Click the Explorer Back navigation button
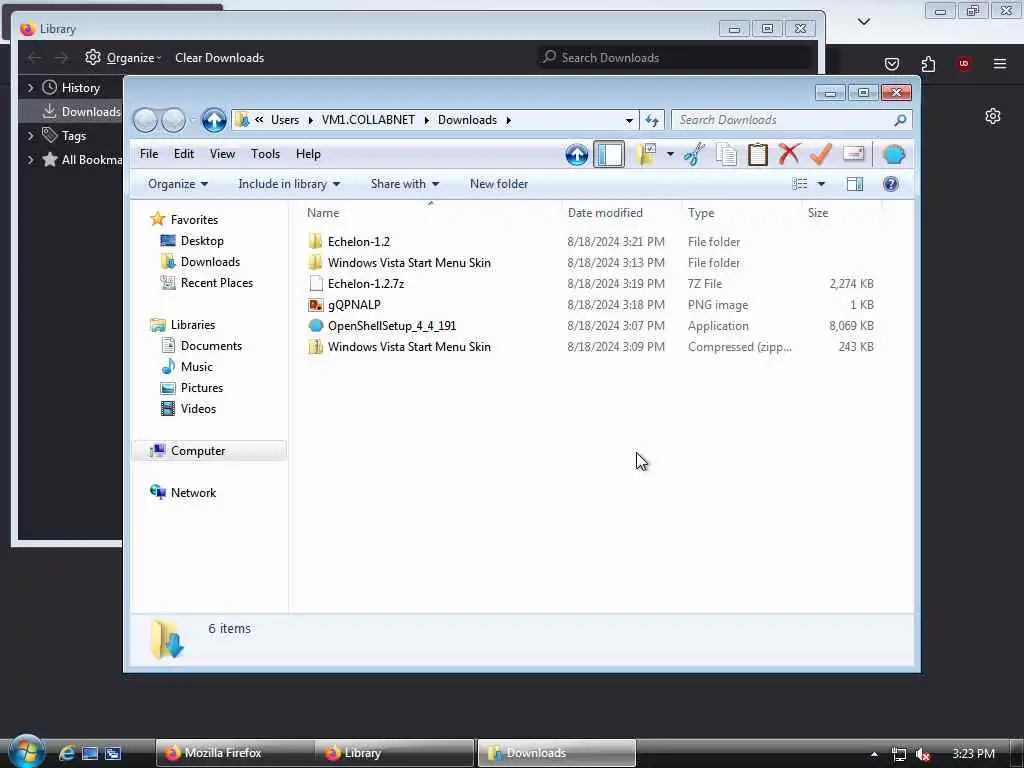This screenshot has width=1024, height=768. pos(145,120)
